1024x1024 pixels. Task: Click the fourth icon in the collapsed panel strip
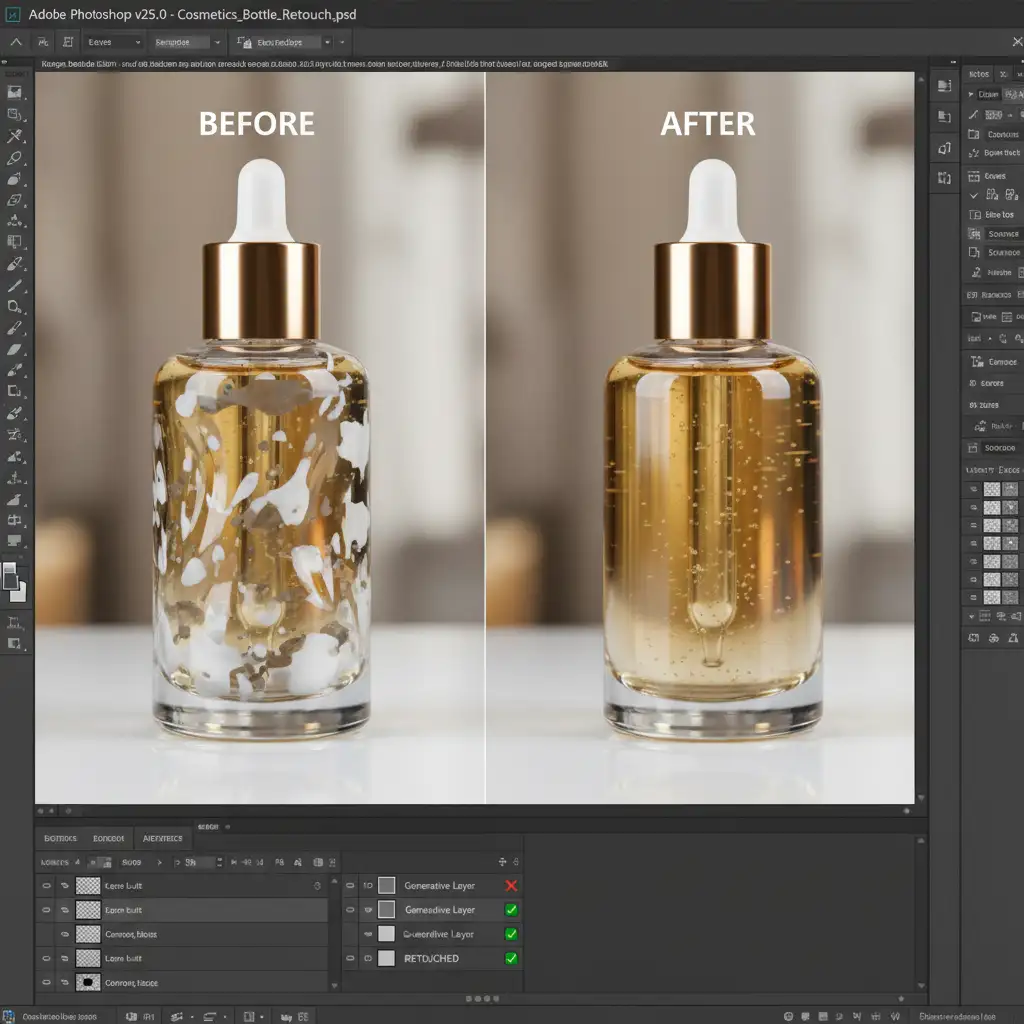click(x=944, y=178)
